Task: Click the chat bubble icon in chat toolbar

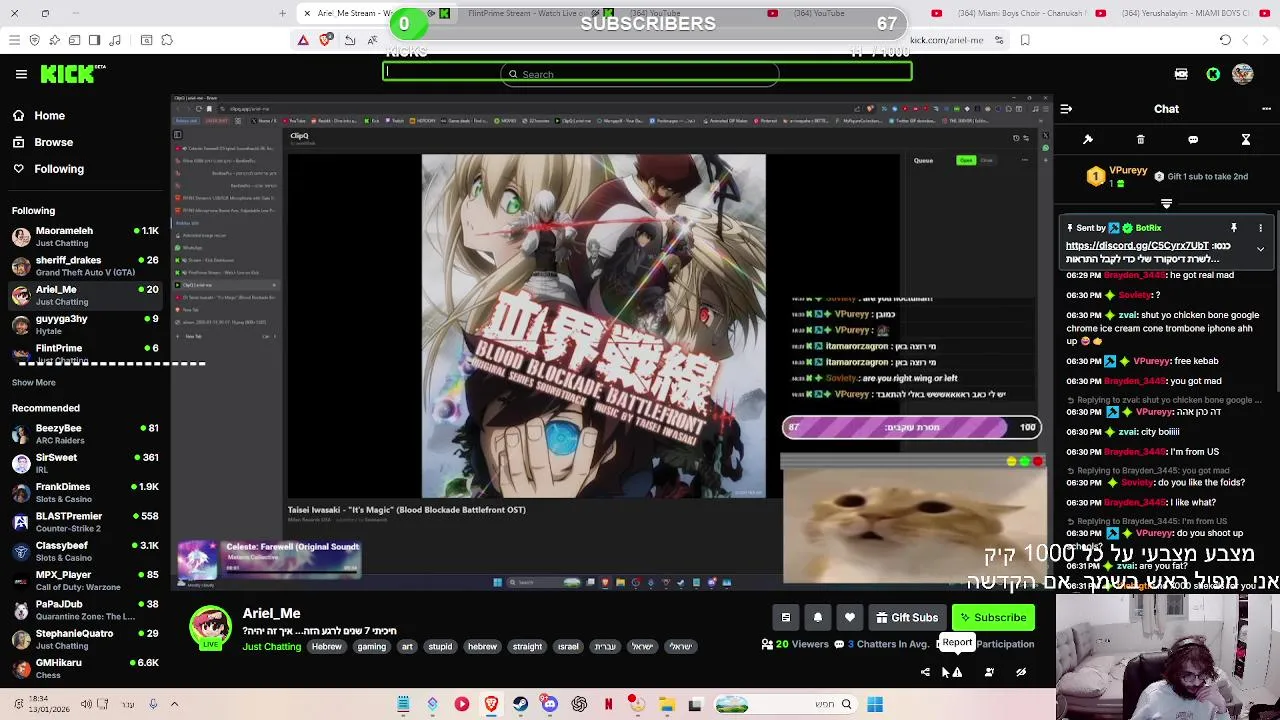Action: (x=1193, y=140)
